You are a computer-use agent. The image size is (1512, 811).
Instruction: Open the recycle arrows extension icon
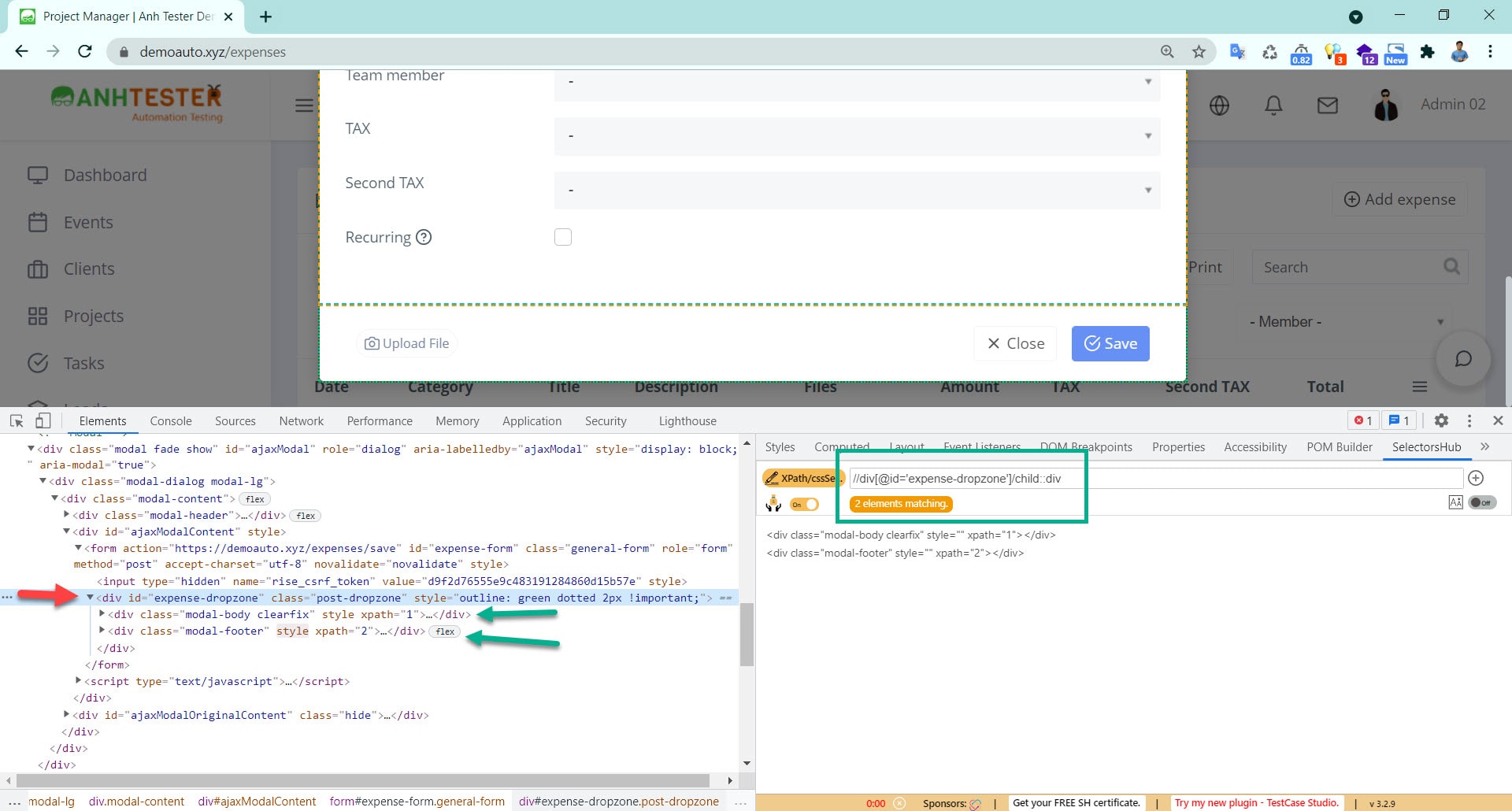click(x=1269, y=52)
